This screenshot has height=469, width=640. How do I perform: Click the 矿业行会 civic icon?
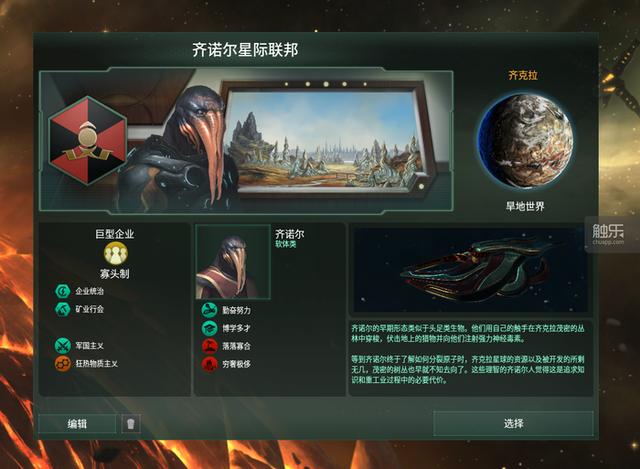pyautogui.click(x=63, y=309)
